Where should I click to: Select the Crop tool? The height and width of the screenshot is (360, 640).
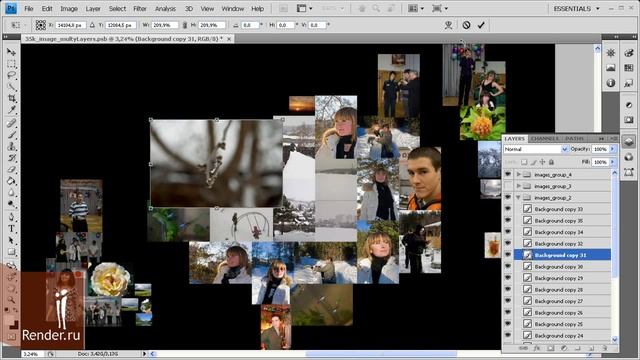(x=11, y=98)
